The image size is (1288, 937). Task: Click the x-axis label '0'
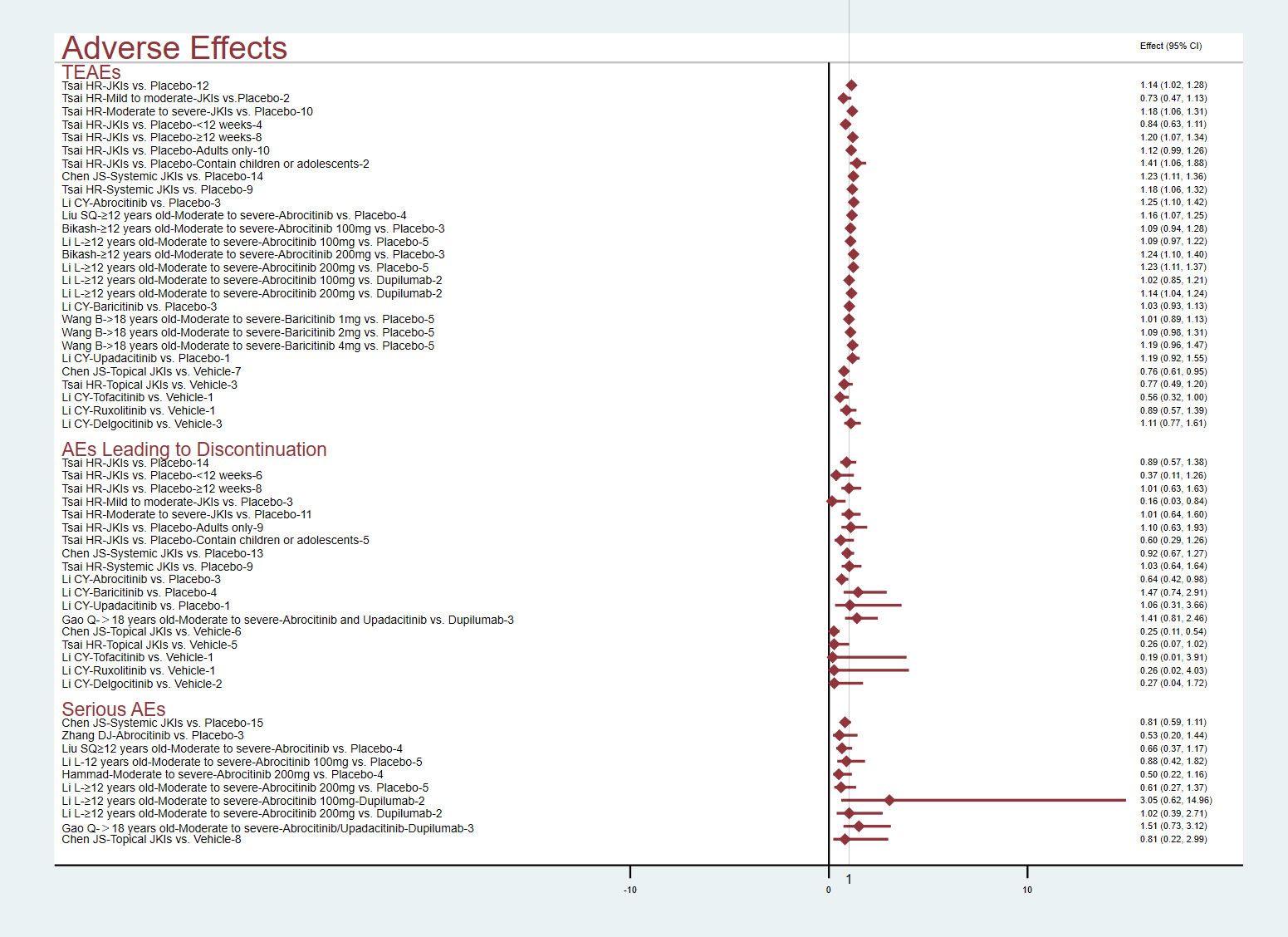point(828,890)
